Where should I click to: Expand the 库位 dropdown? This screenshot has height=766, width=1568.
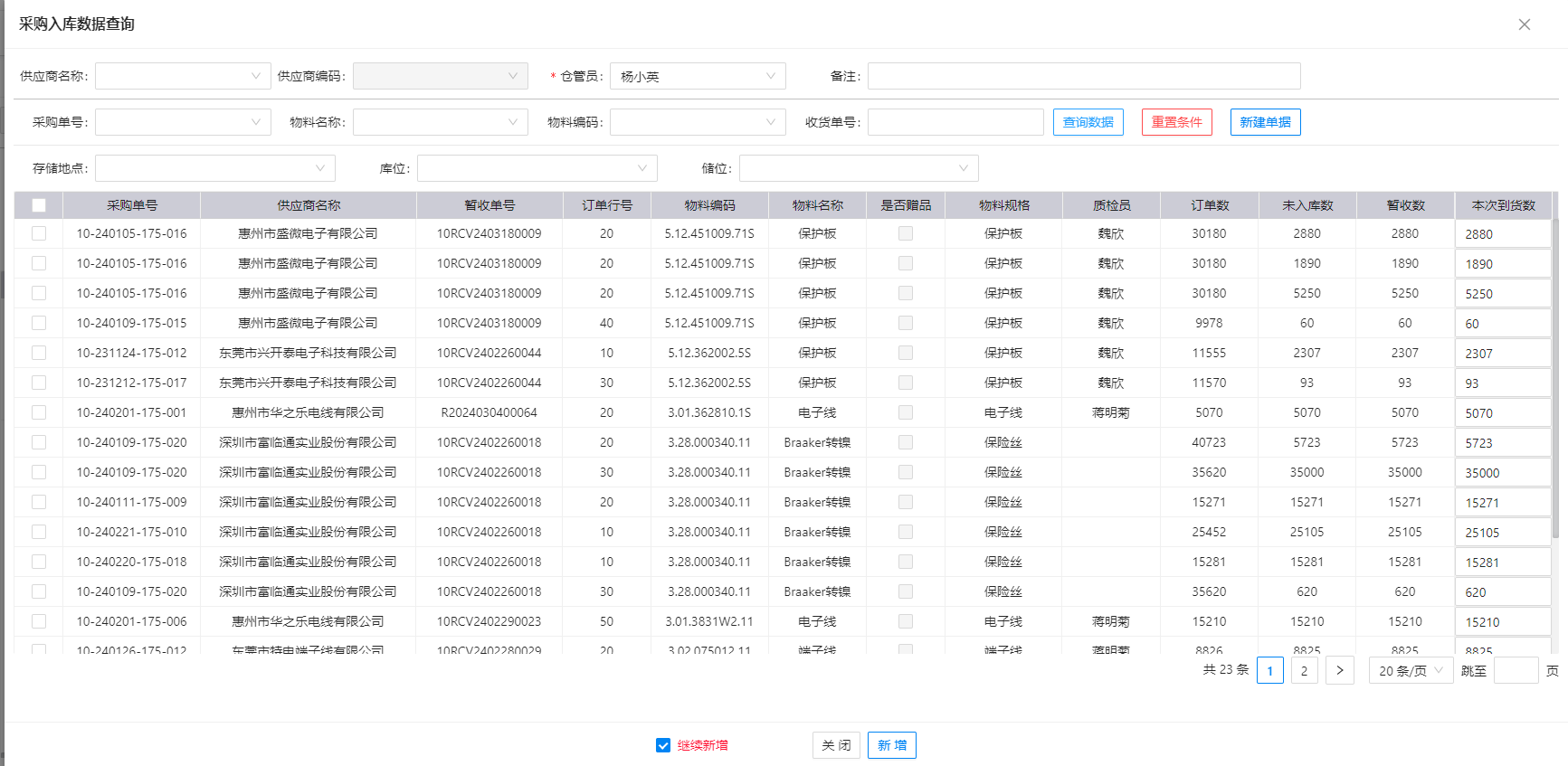point(537,168)
